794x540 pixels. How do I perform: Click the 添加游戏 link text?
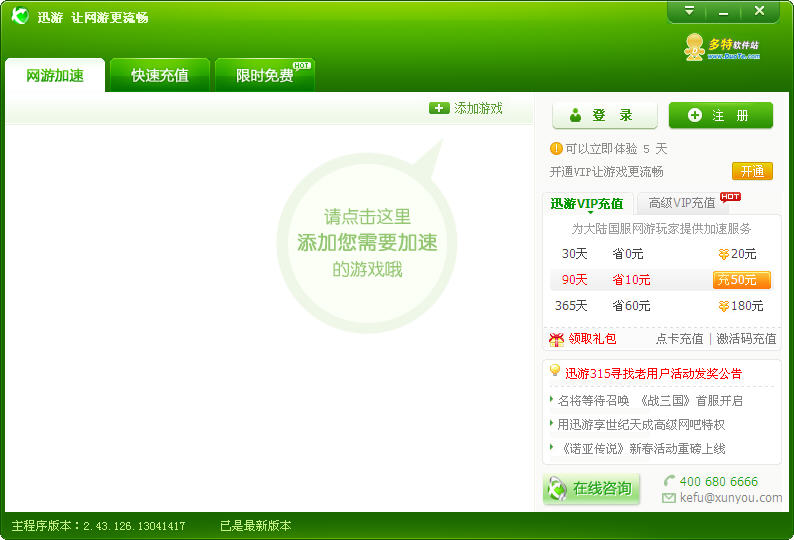[478, 108]
